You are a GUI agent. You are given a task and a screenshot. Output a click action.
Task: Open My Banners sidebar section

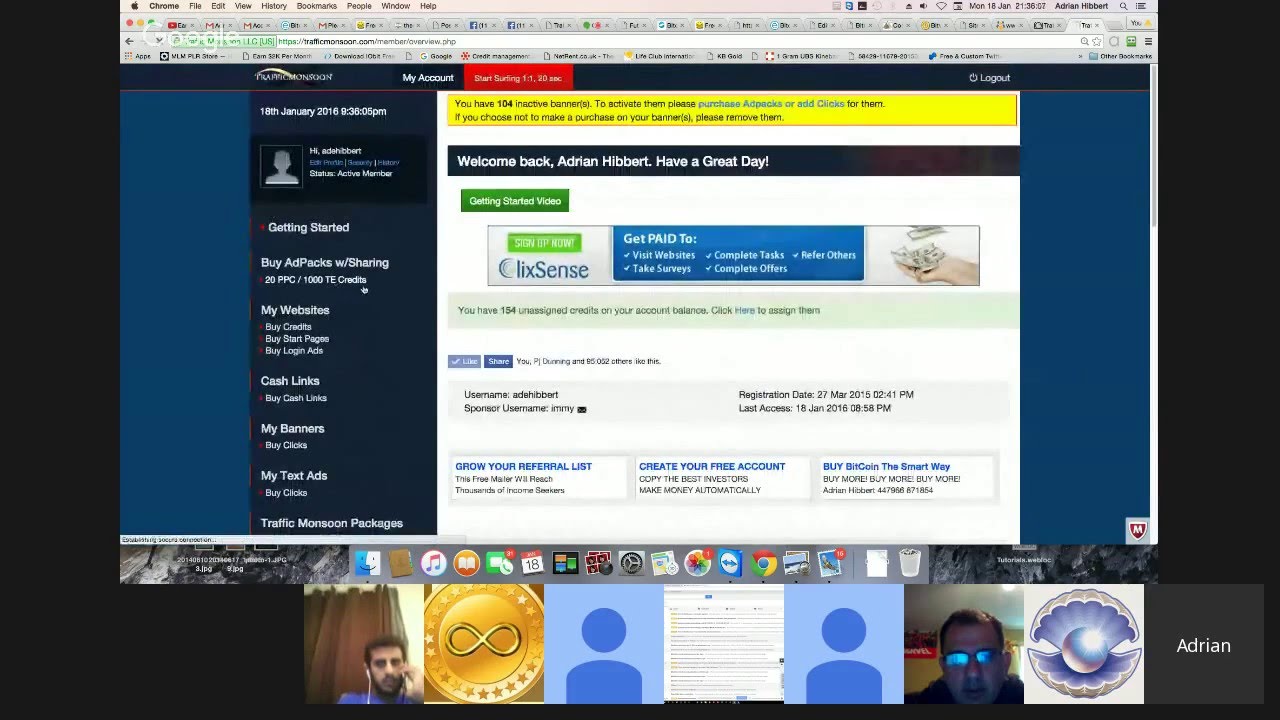pos(292,429)
